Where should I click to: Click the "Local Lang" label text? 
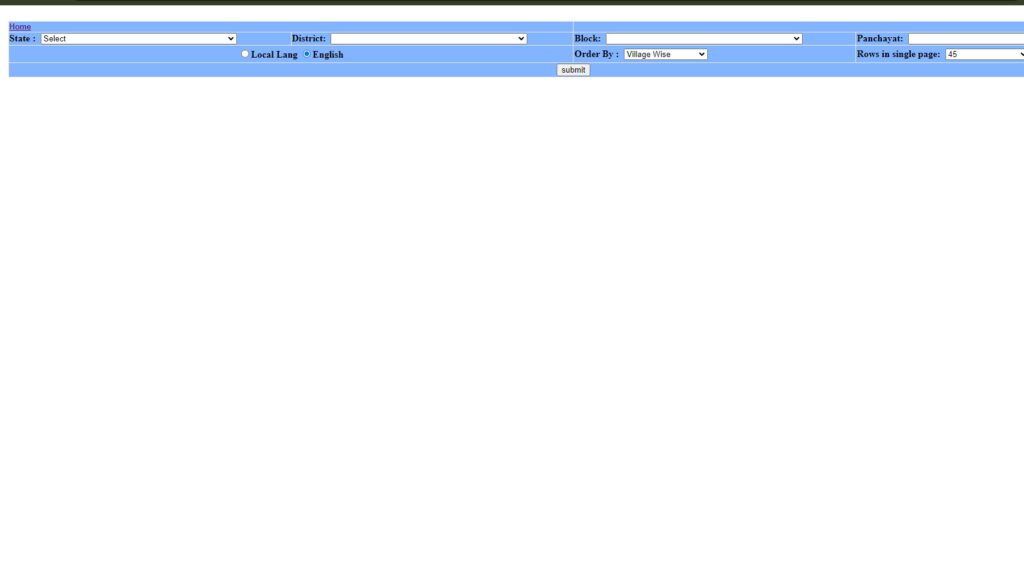point(274,55)
